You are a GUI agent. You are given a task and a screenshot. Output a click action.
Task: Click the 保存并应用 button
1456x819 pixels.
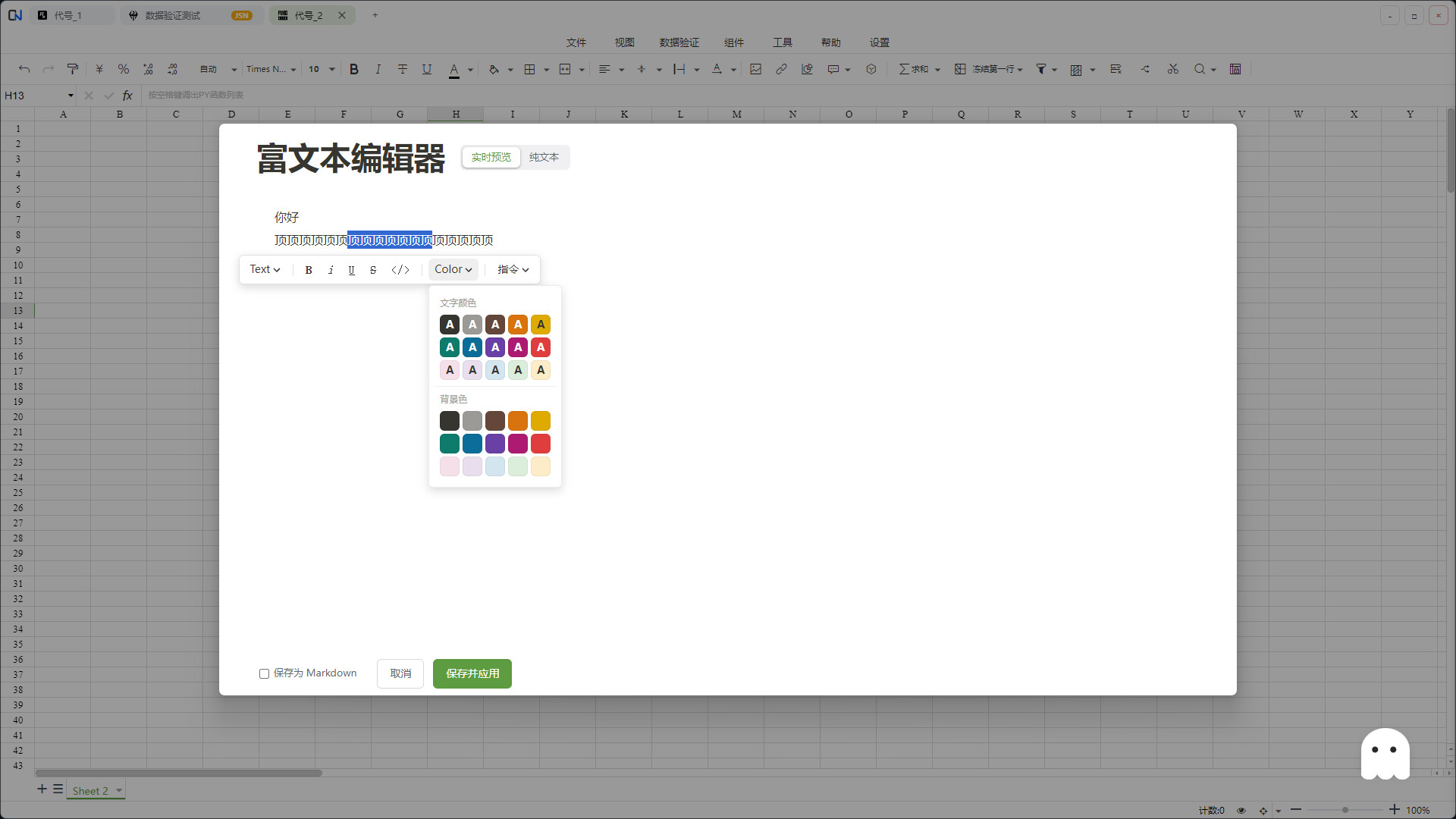click(472, 673)
